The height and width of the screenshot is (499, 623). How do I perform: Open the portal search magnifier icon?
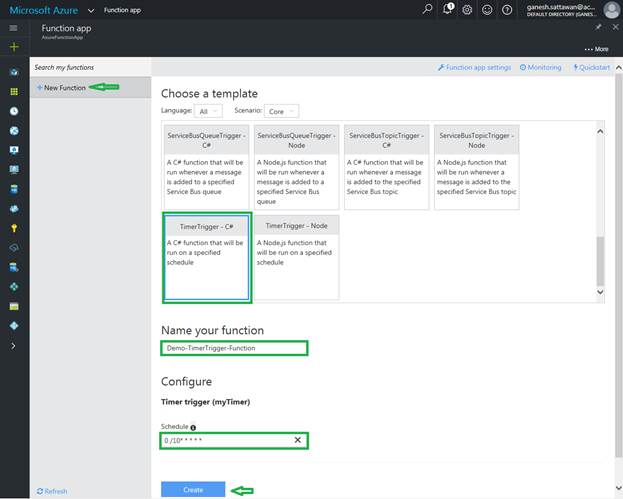(429, 10)
